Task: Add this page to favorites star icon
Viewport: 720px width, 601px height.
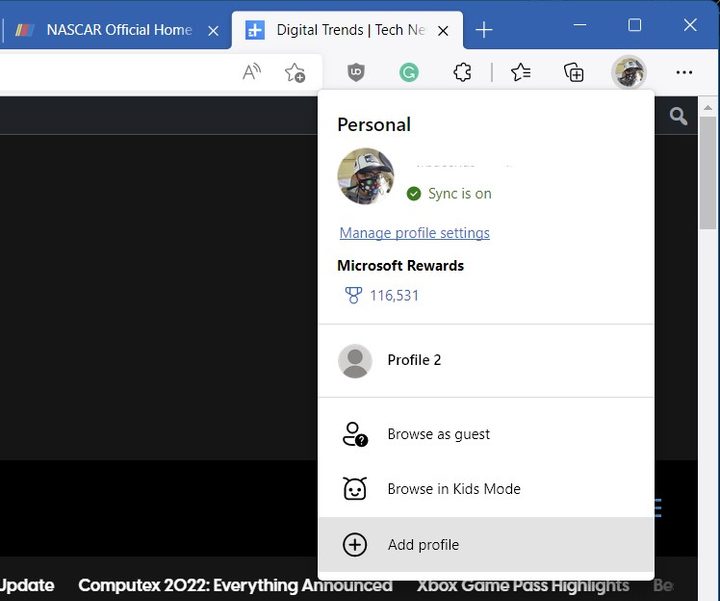Action: [x=295, y=73]
